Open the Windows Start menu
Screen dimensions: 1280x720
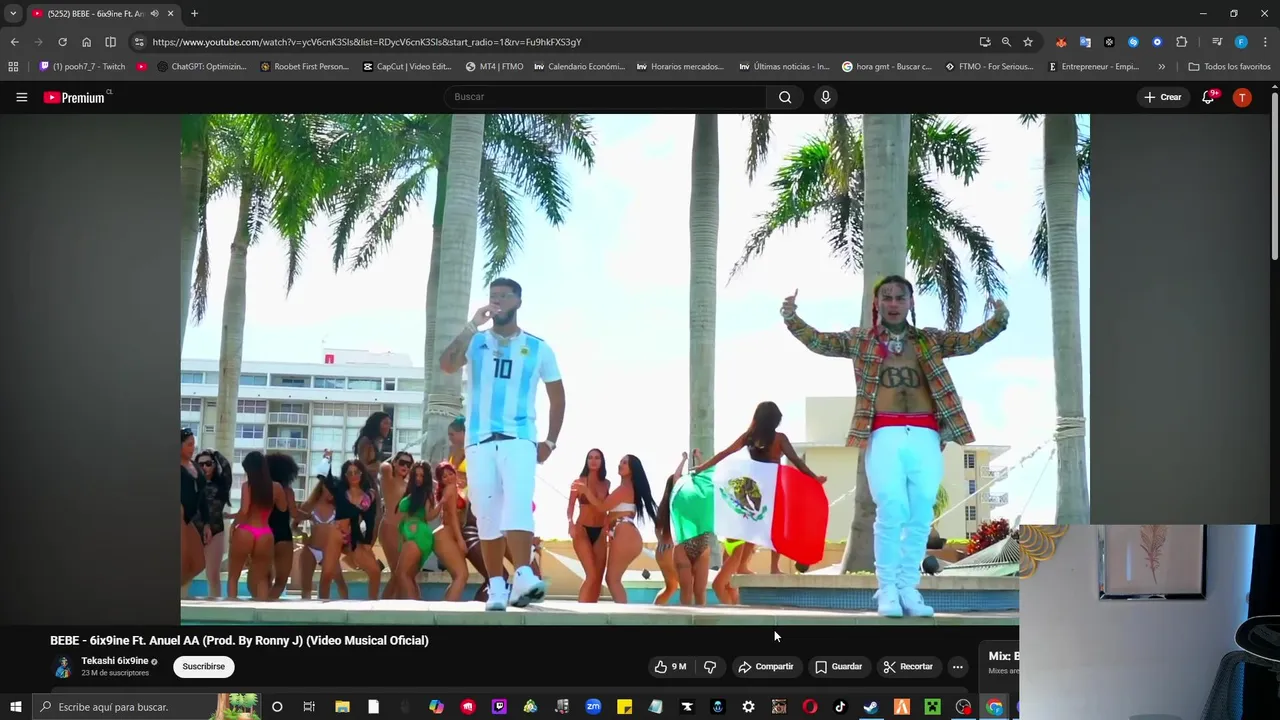click(x=15, y=707)
